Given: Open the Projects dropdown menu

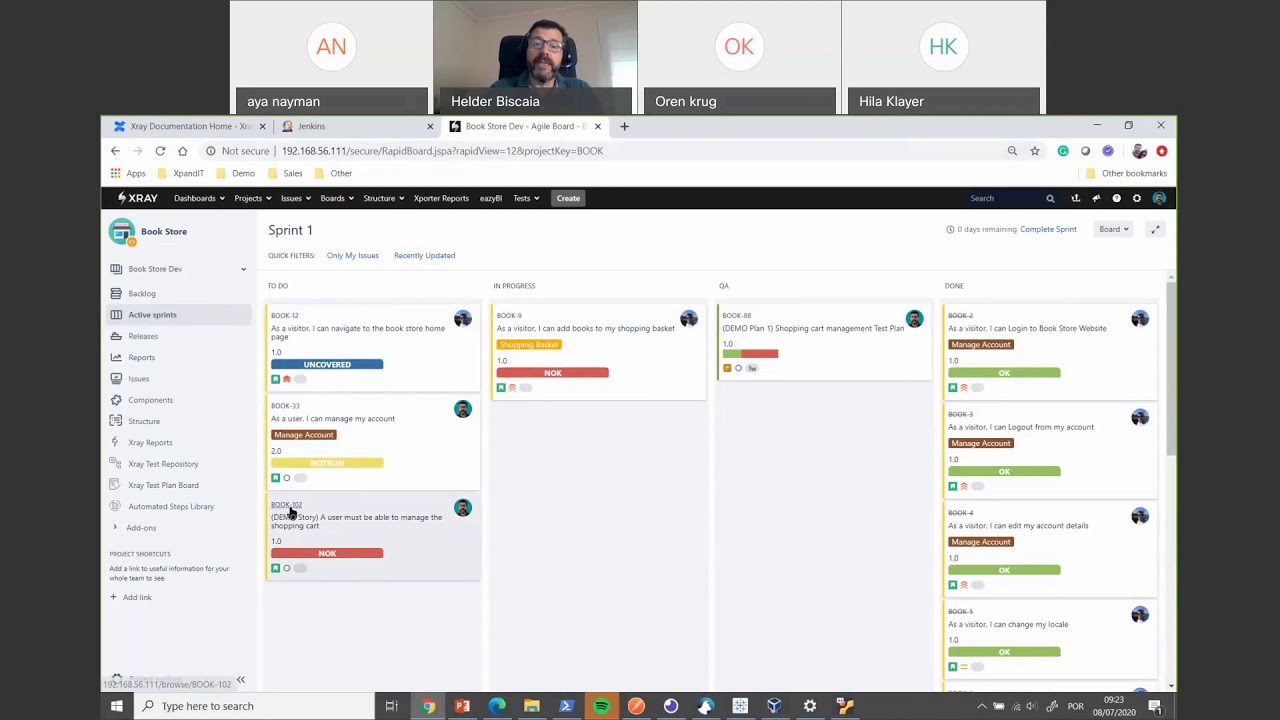Looking at the screenshot, I should pos(251,198).
